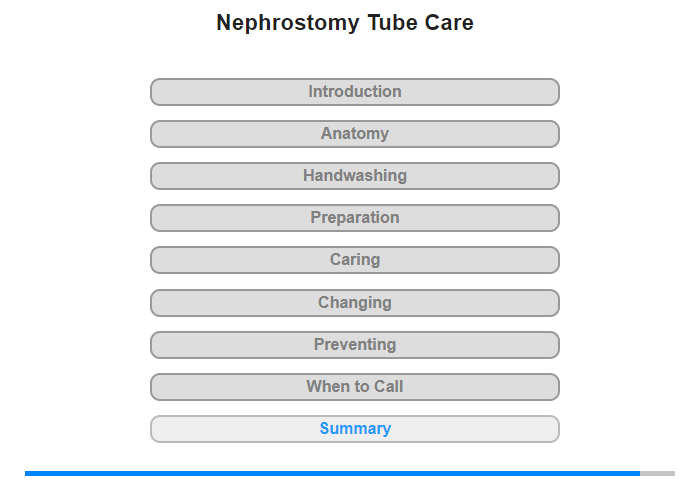Click the blue filled portion of progress bar
Viewport: 700px width, 480px height.
pos(332,473)
